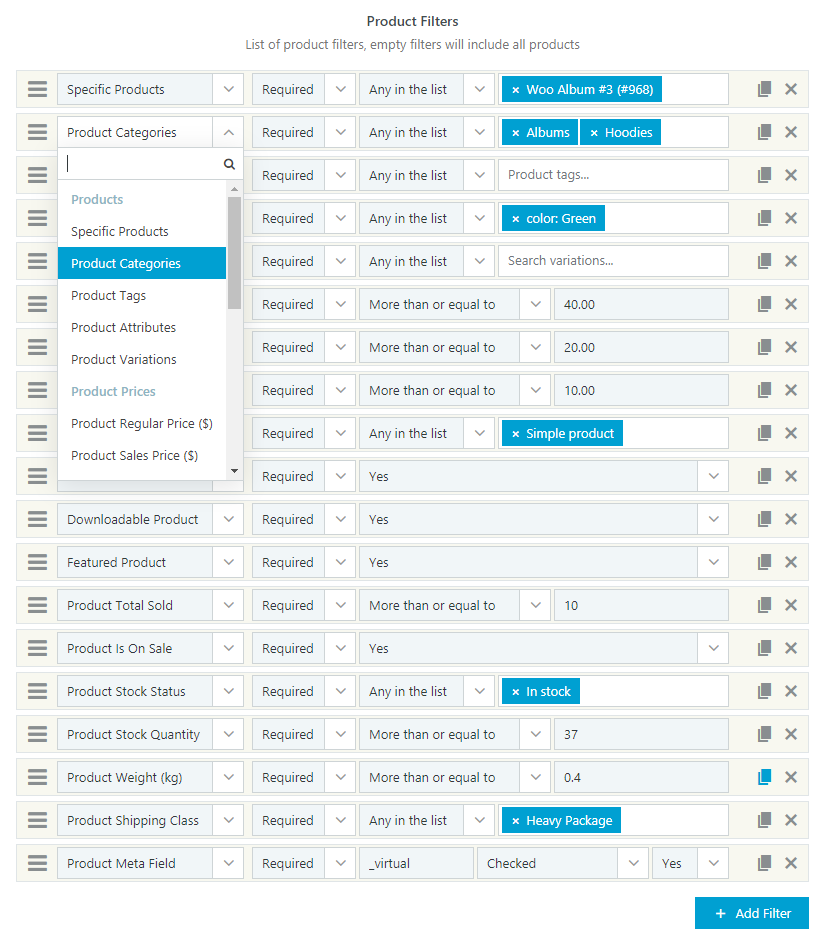Expand the Yes dropdown for Downloadable Product

pos(713,519)
